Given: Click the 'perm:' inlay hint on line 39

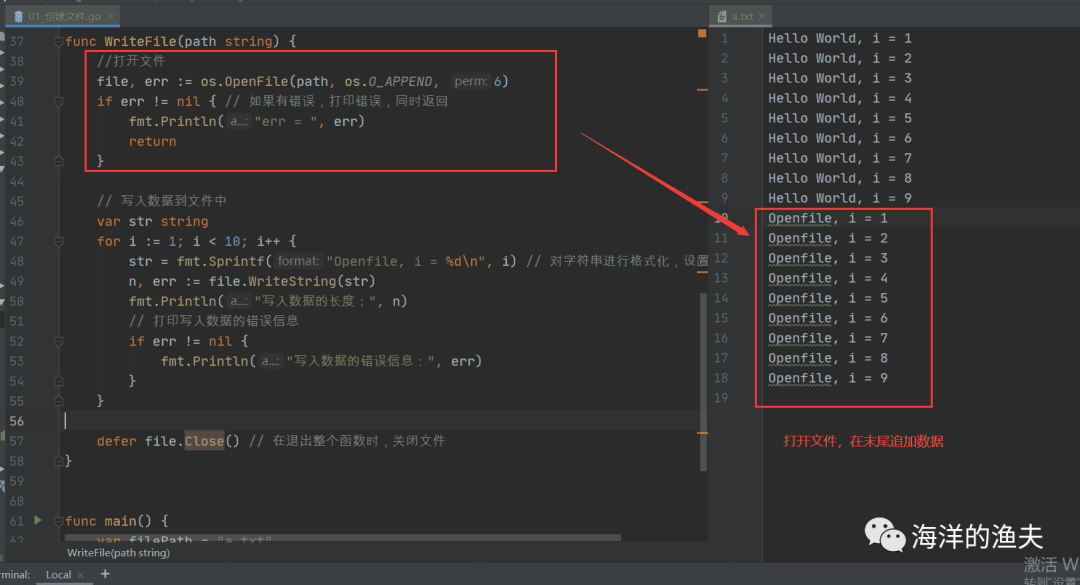Looking at the screenshot, I should (x=471, y=81).
